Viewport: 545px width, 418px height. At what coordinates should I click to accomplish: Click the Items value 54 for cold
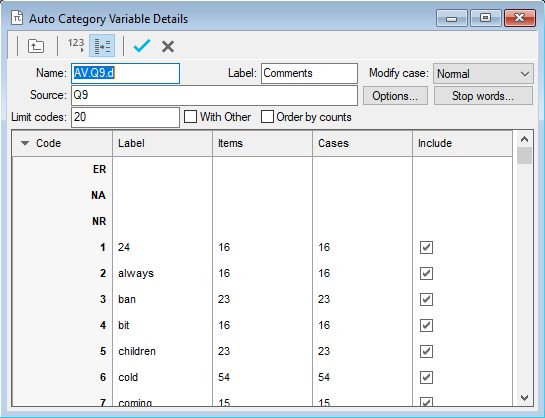pyautogui.click(x=224, y=377)
